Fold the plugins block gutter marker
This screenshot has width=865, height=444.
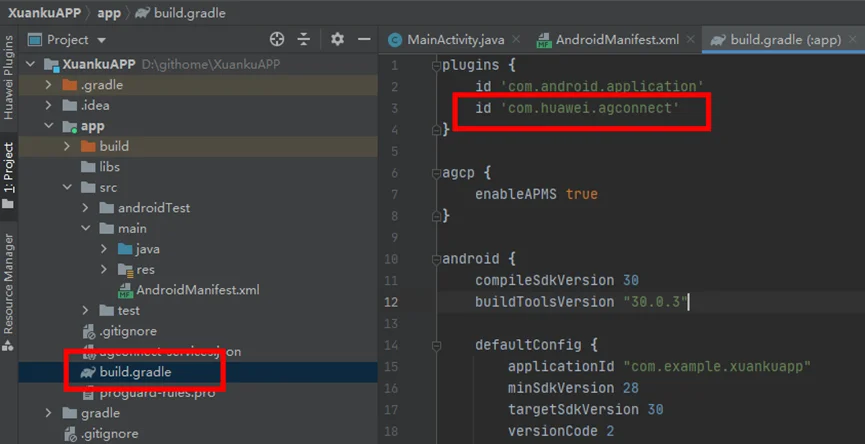(437, 65)
